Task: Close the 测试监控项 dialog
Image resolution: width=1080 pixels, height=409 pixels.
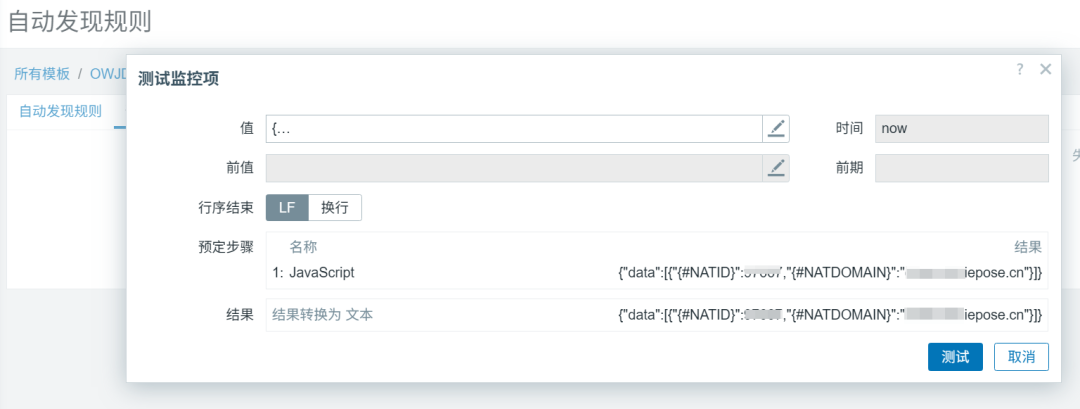Action: tap(1045, 69)
